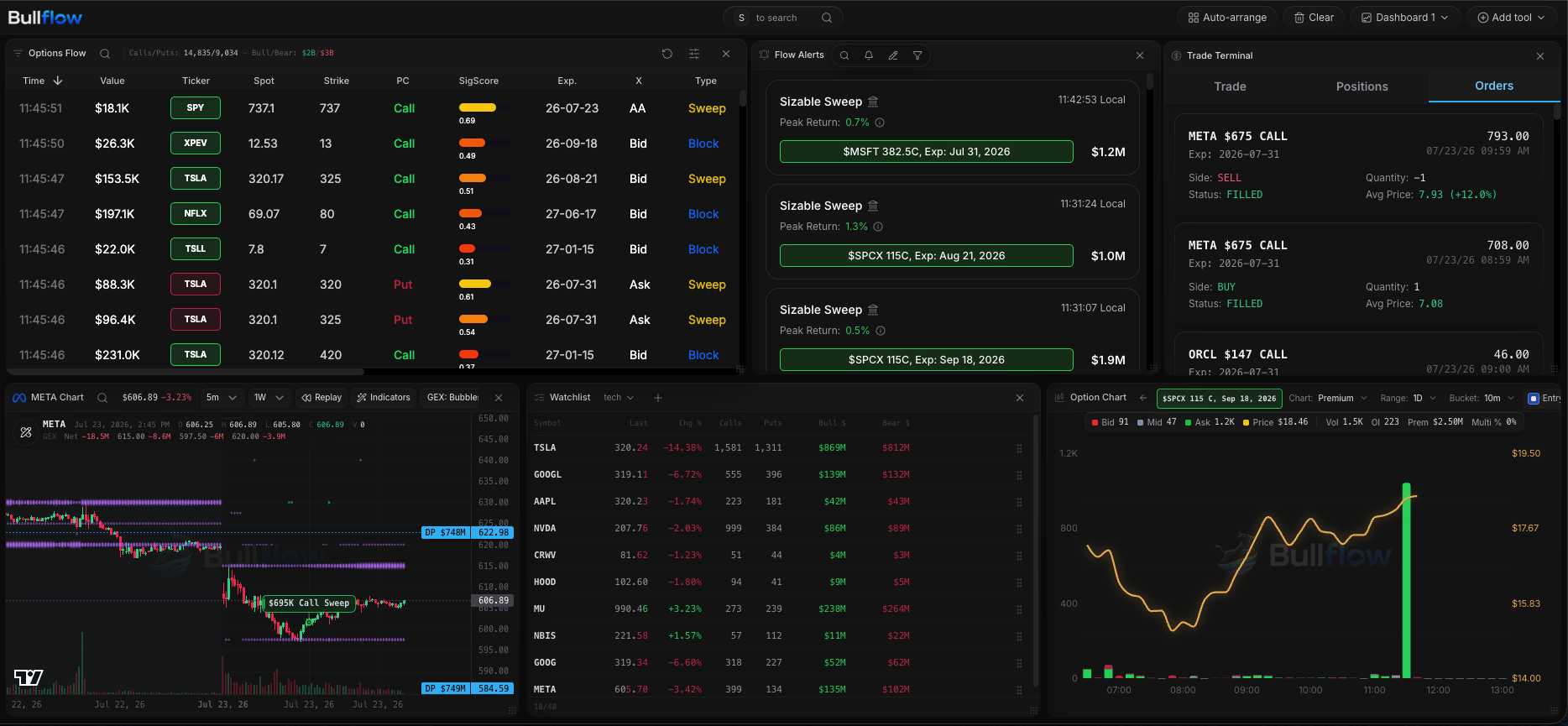Go back in the Option Chart panel

point(1142,398)
